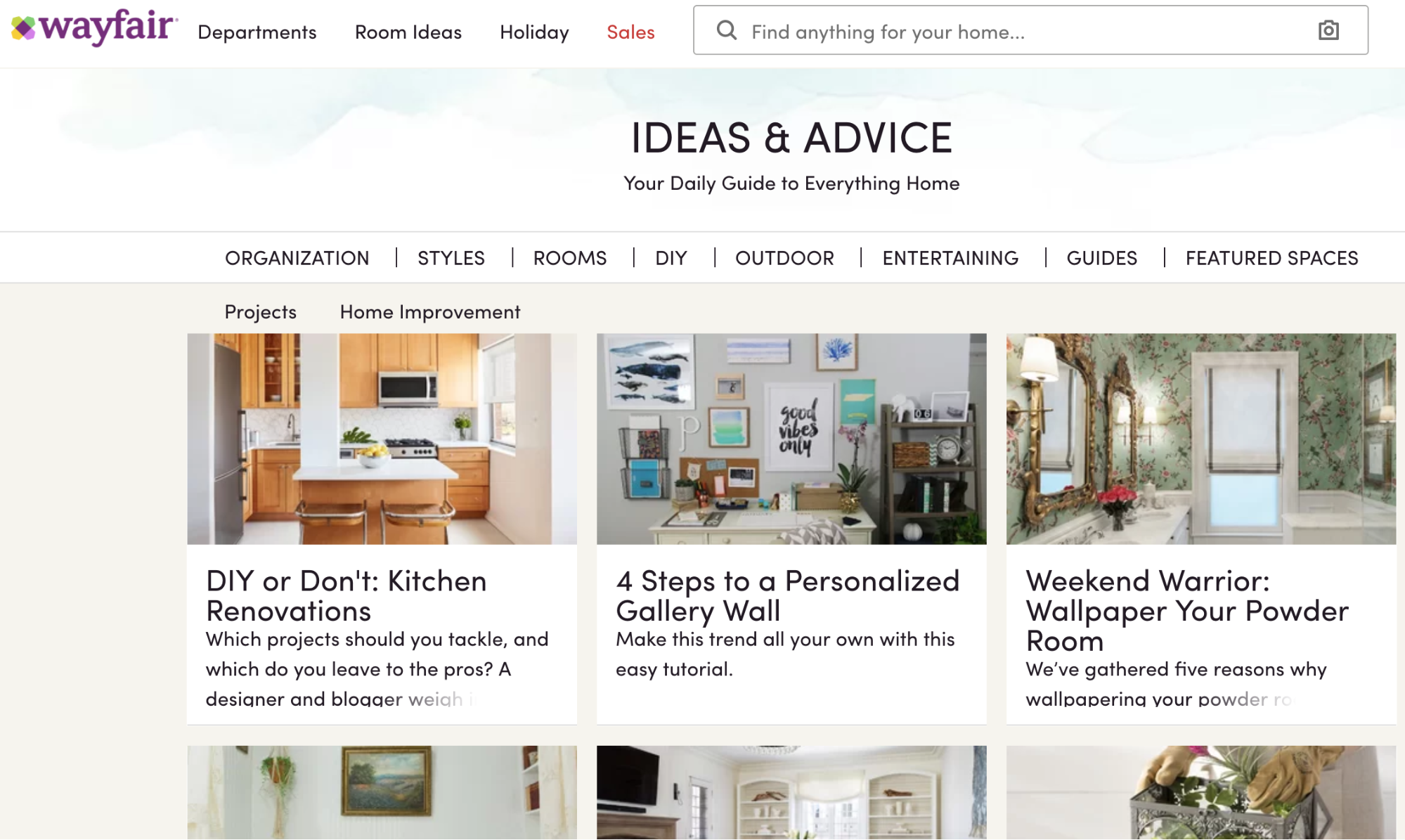The height and width of the screenshot is (840, 1405).
Task: Select the FEATURED SPACES menu item
Action: [1272, 257]
